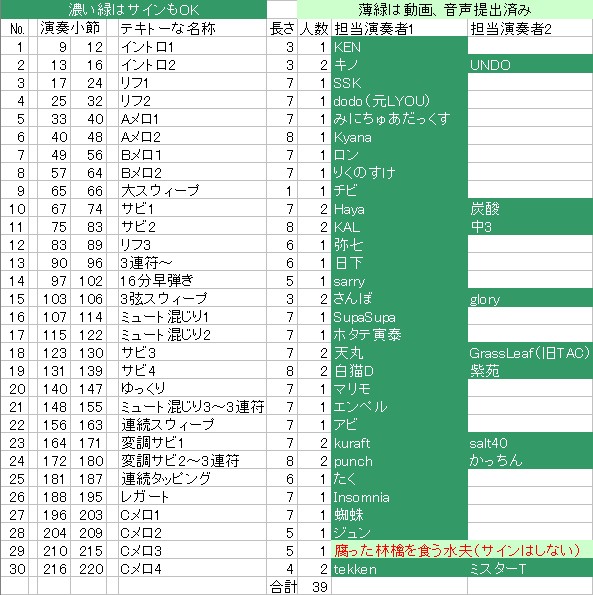Select the kuraft performer cell
Screen dimensions: 593x595
[x=400, y=443]
